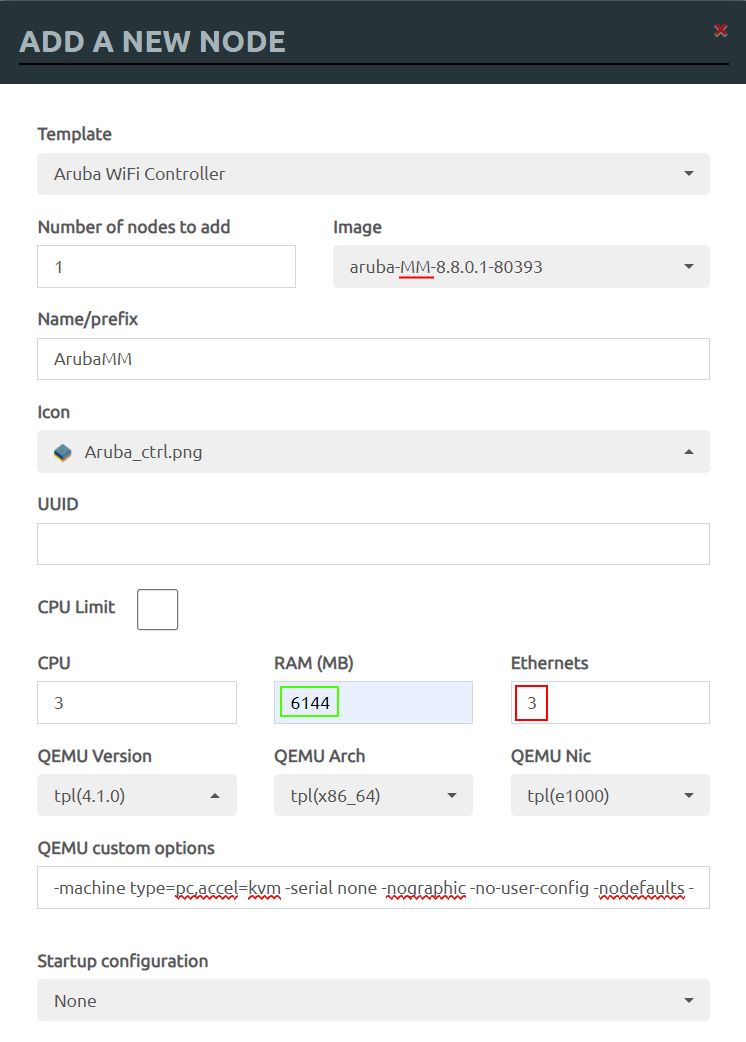Open the Template dropdown
Image resolution: width=746 pixels, height=1042 pixels.
(372, 174)
